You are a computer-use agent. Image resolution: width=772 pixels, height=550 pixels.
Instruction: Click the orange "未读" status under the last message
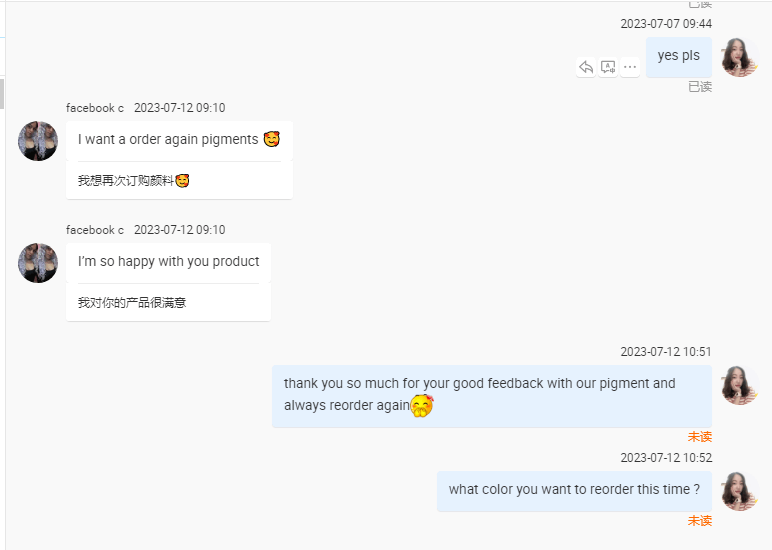[700, 521]
